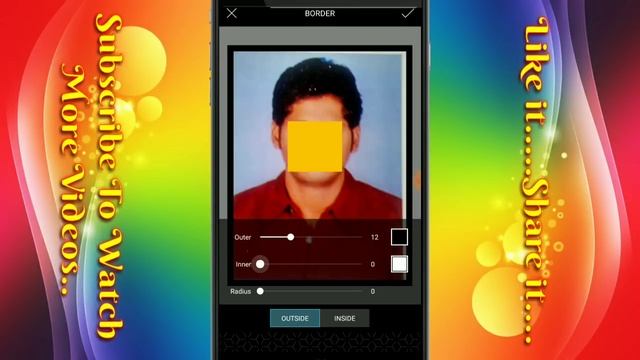Click the Inner border slider handle
Image resolution: width=640 pixels, height=360 pixels.
coord(260,264)
